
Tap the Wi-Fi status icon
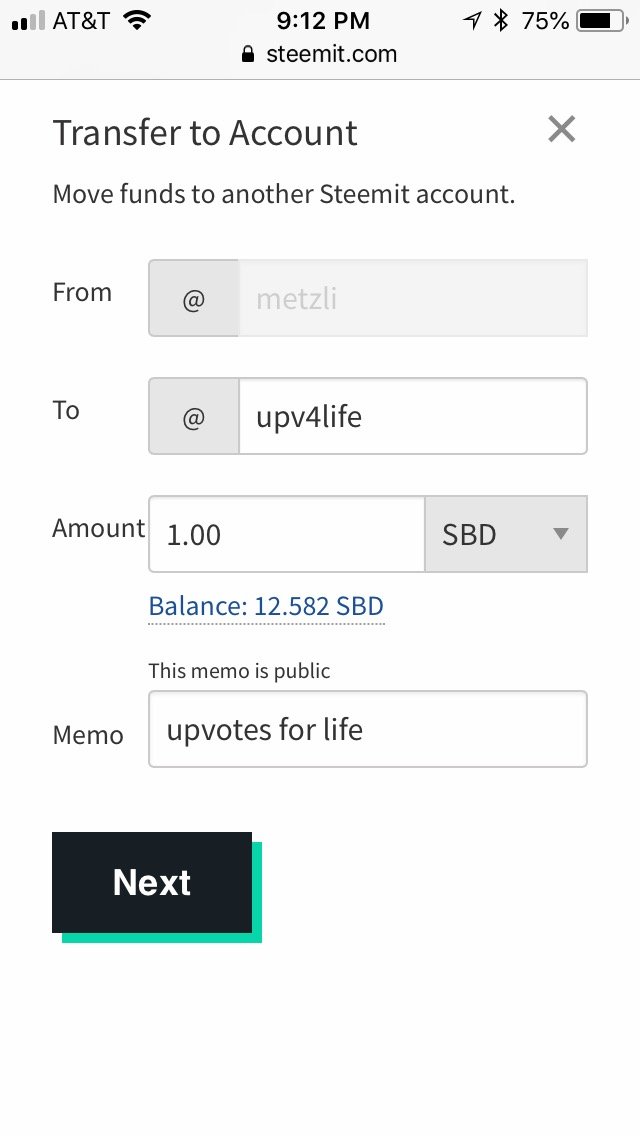click(x=136, y=20)
